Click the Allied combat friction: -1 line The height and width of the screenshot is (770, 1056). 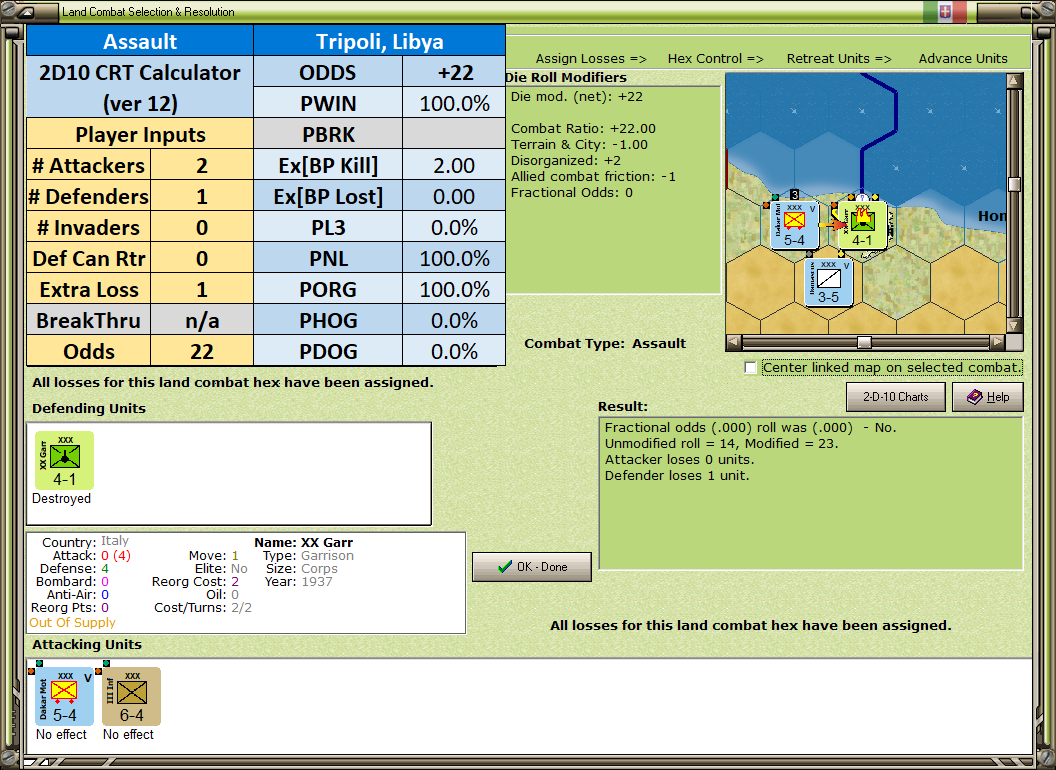[593, 177]
